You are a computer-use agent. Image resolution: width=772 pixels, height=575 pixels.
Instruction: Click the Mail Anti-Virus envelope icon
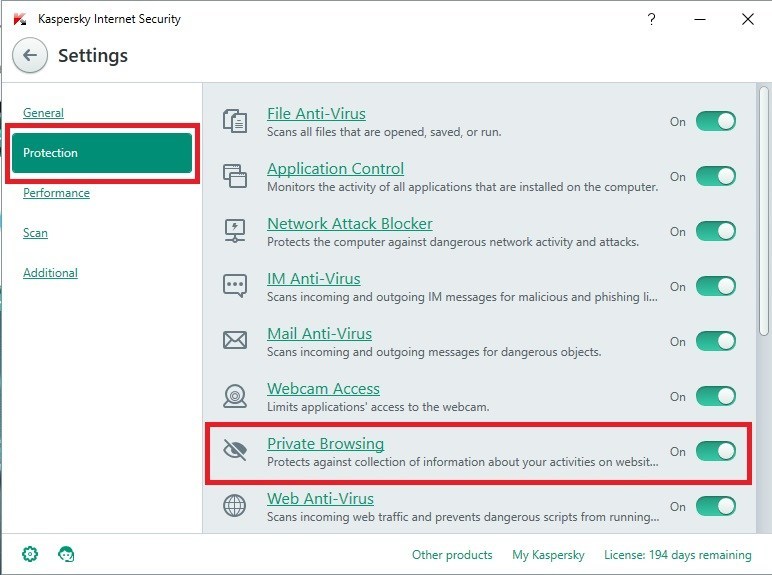[x=235, y=341]
